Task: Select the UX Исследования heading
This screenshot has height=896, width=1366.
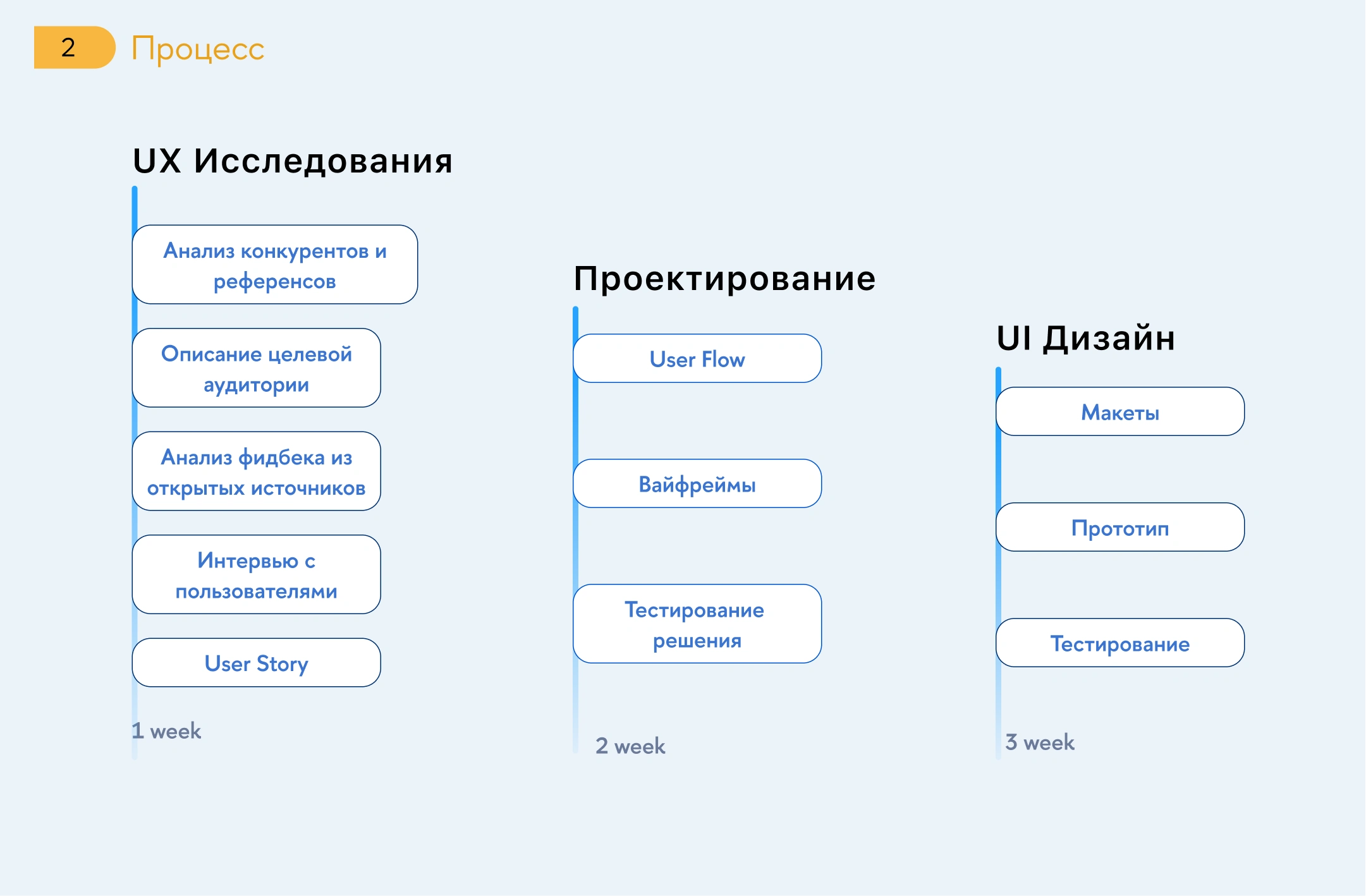Action: point(292,161)
